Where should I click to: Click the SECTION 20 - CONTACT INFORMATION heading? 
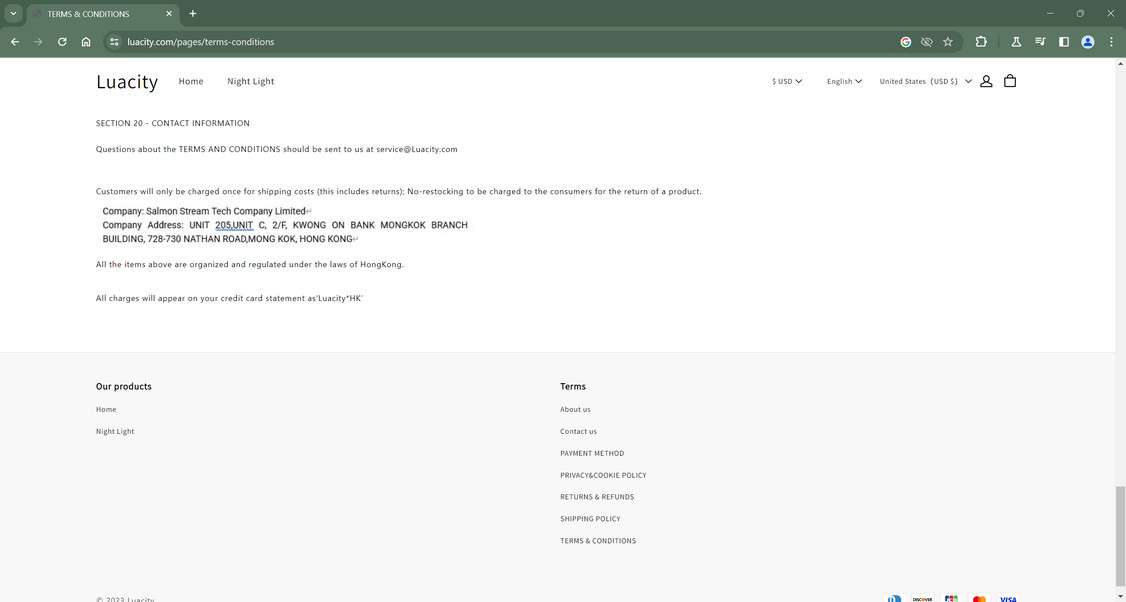[x=172, y=123]
